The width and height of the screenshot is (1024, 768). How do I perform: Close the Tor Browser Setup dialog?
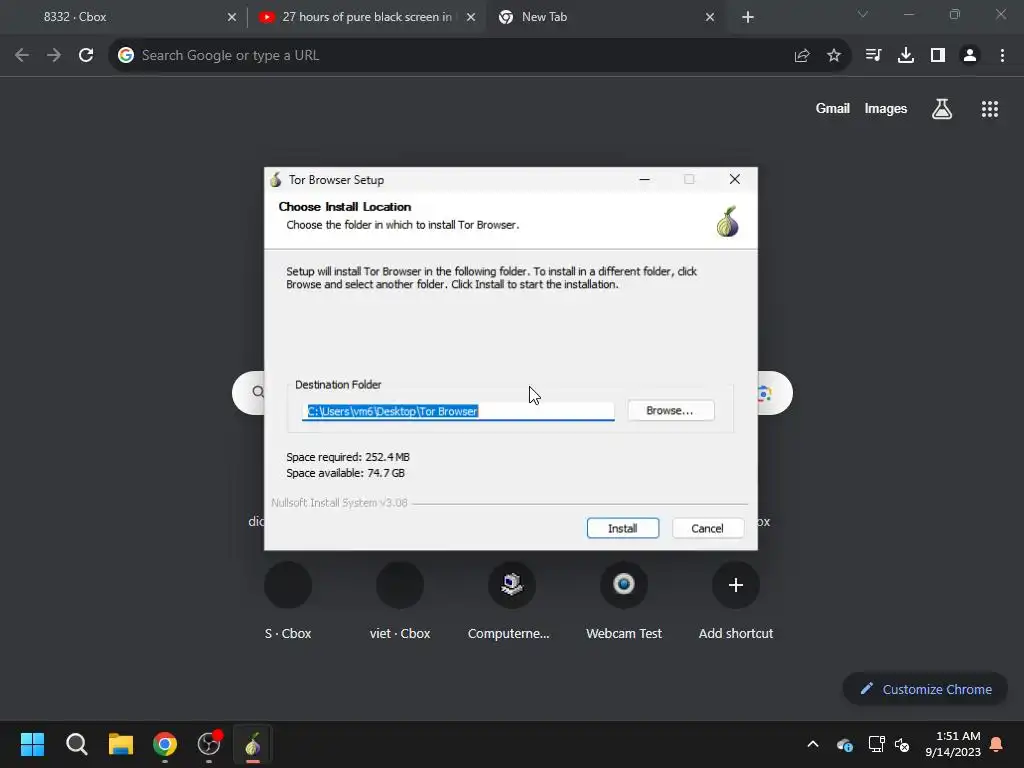click(735, 179)
